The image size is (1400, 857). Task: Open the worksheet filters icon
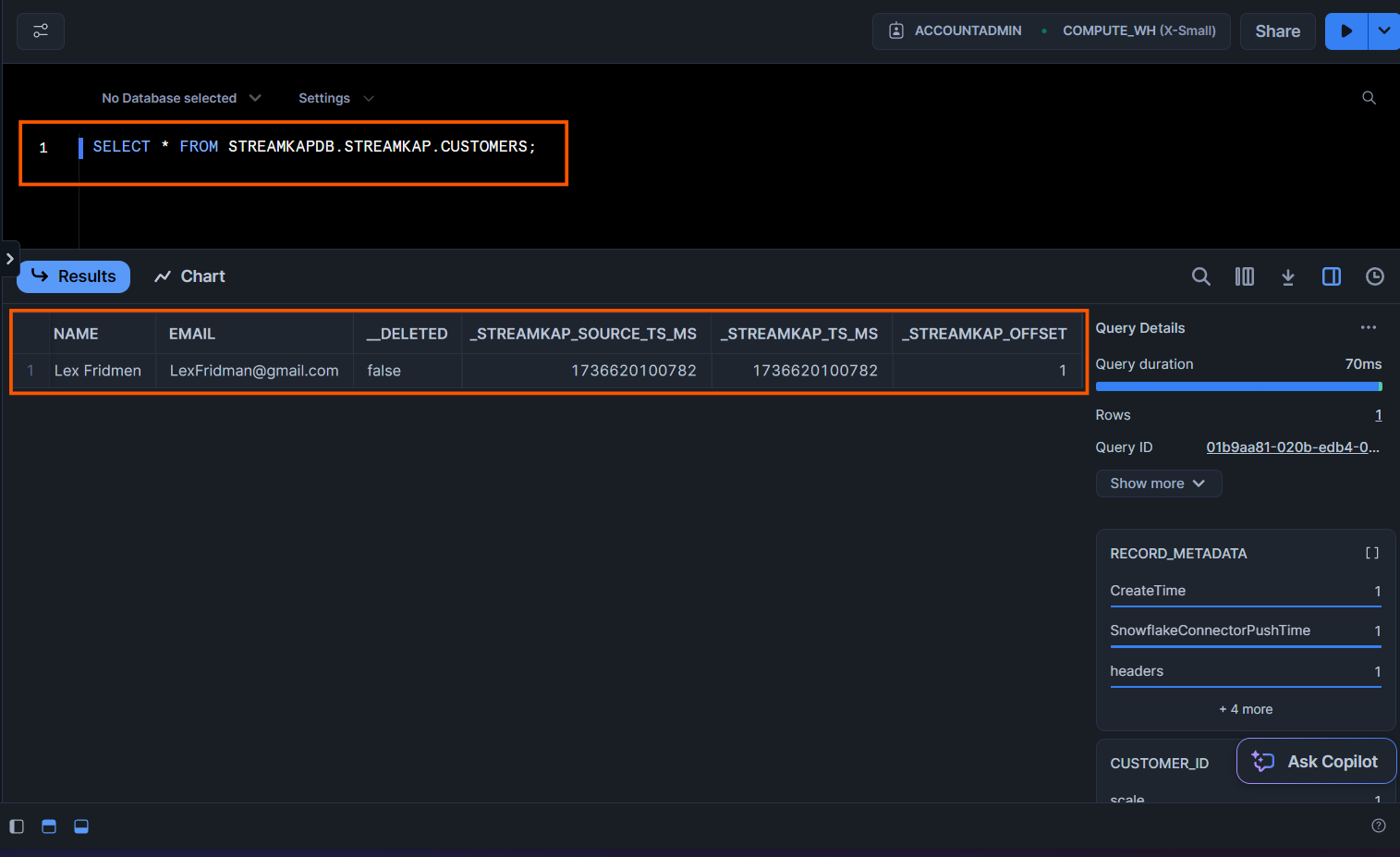coord(41,31)
